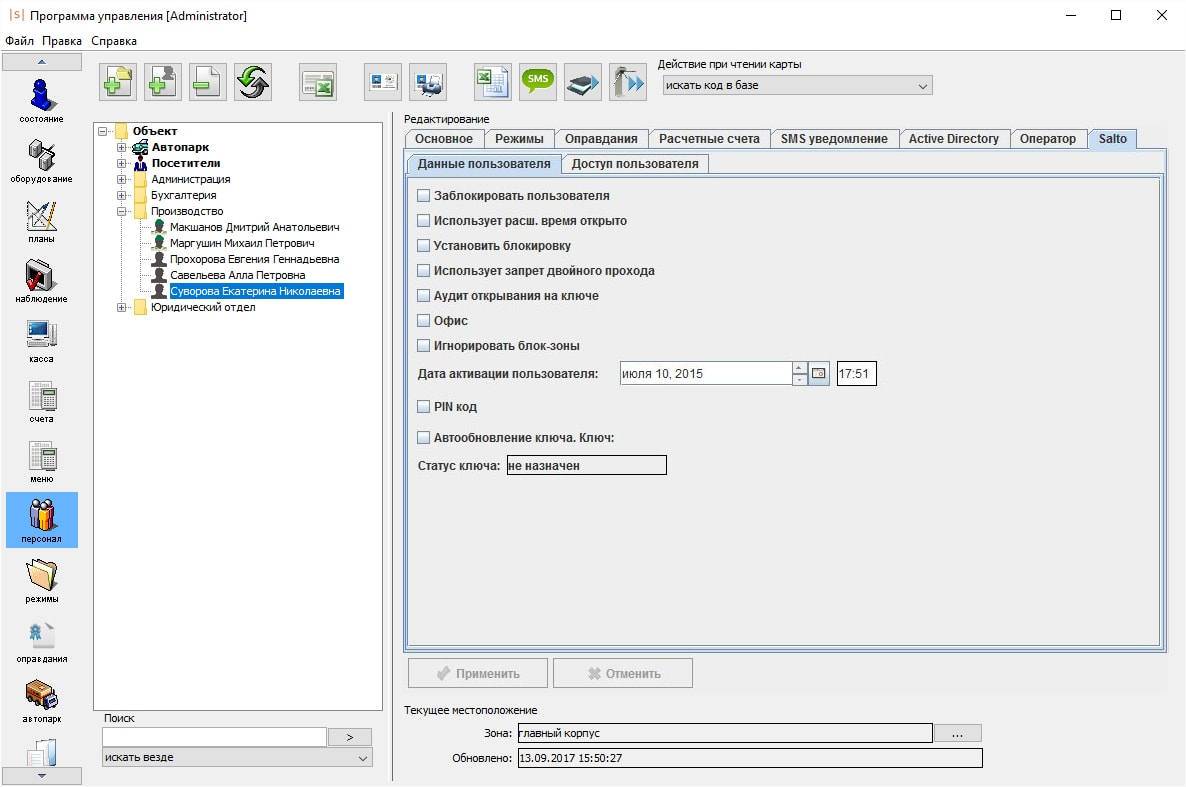
Task: Toggle the 'PIN код' checkbox
Action: (424, 407)
